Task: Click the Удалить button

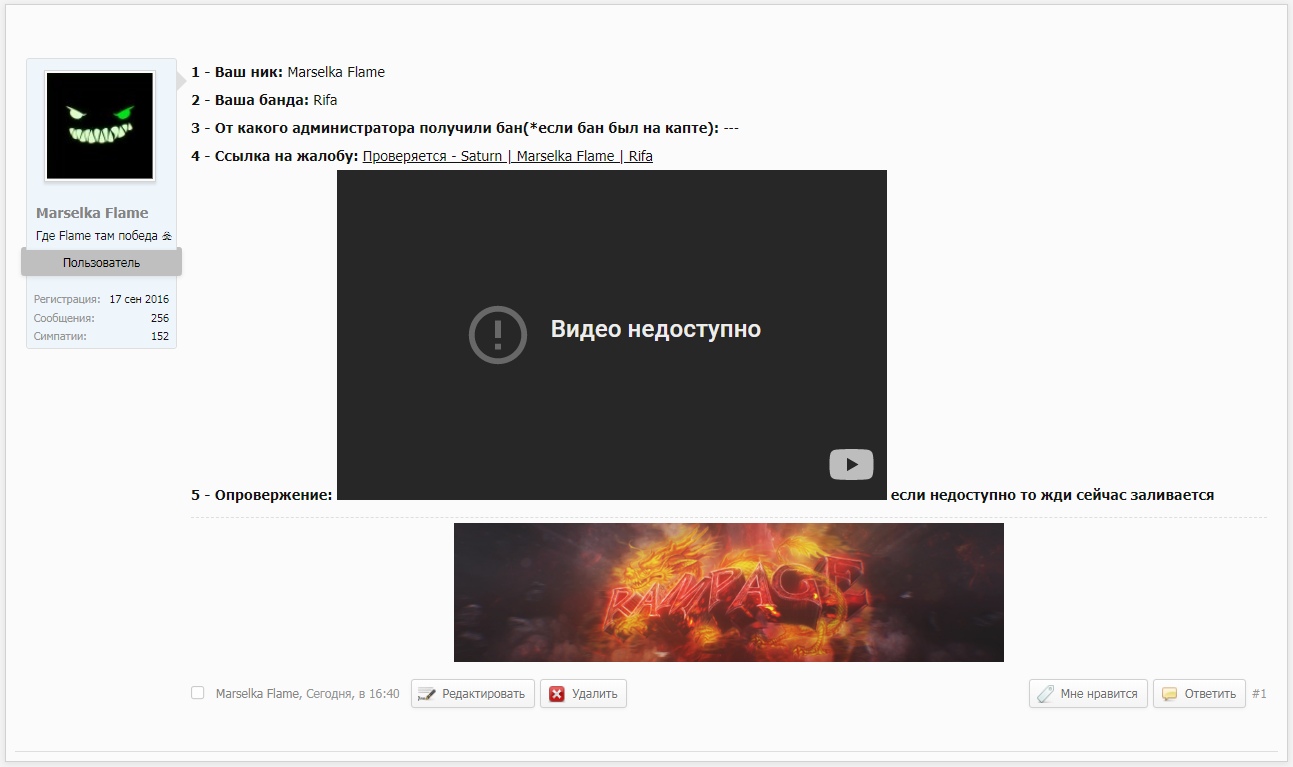Action: point(583,694)
